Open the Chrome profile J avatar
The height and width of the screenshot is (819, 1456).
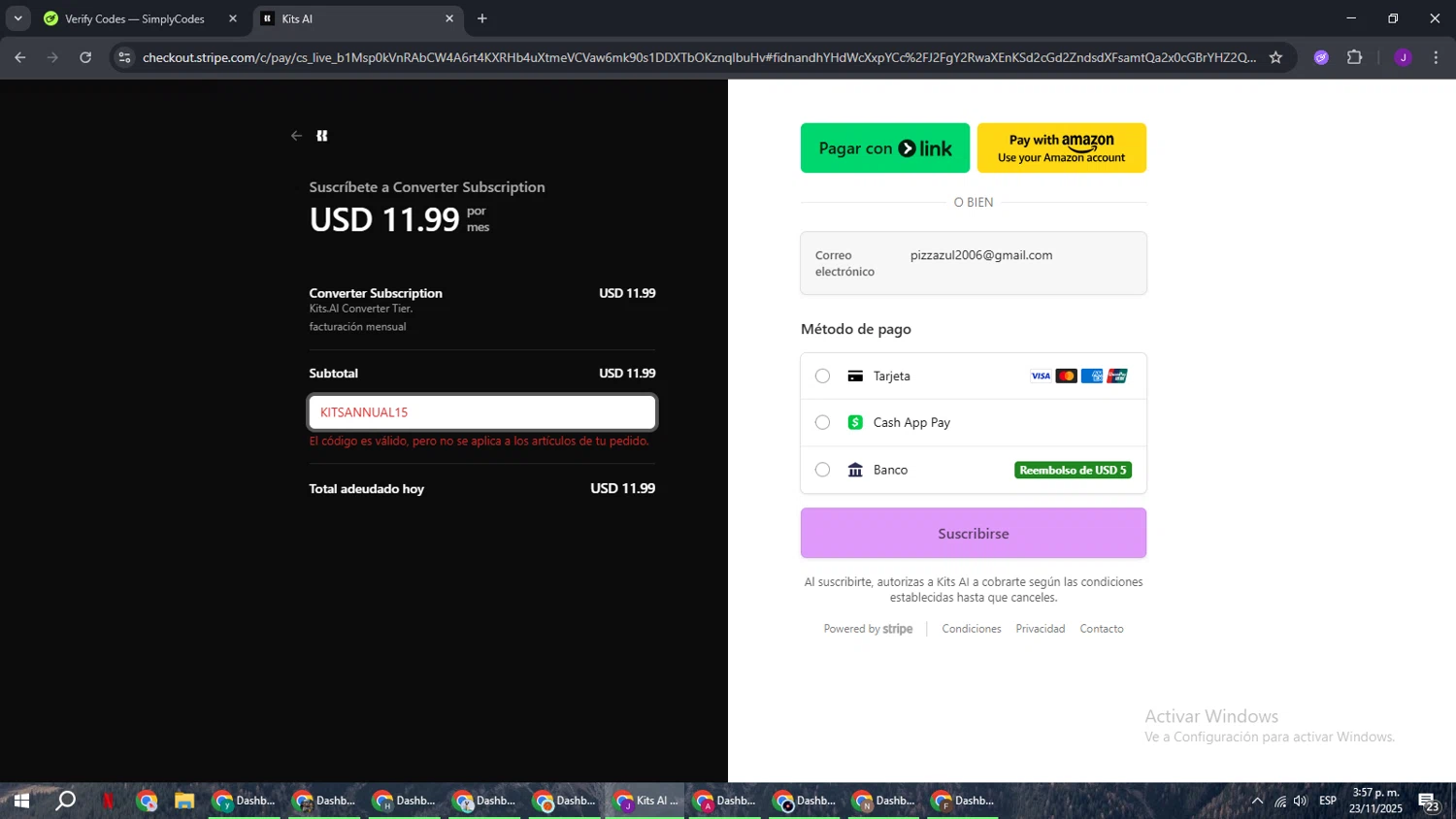point(1403,57)
